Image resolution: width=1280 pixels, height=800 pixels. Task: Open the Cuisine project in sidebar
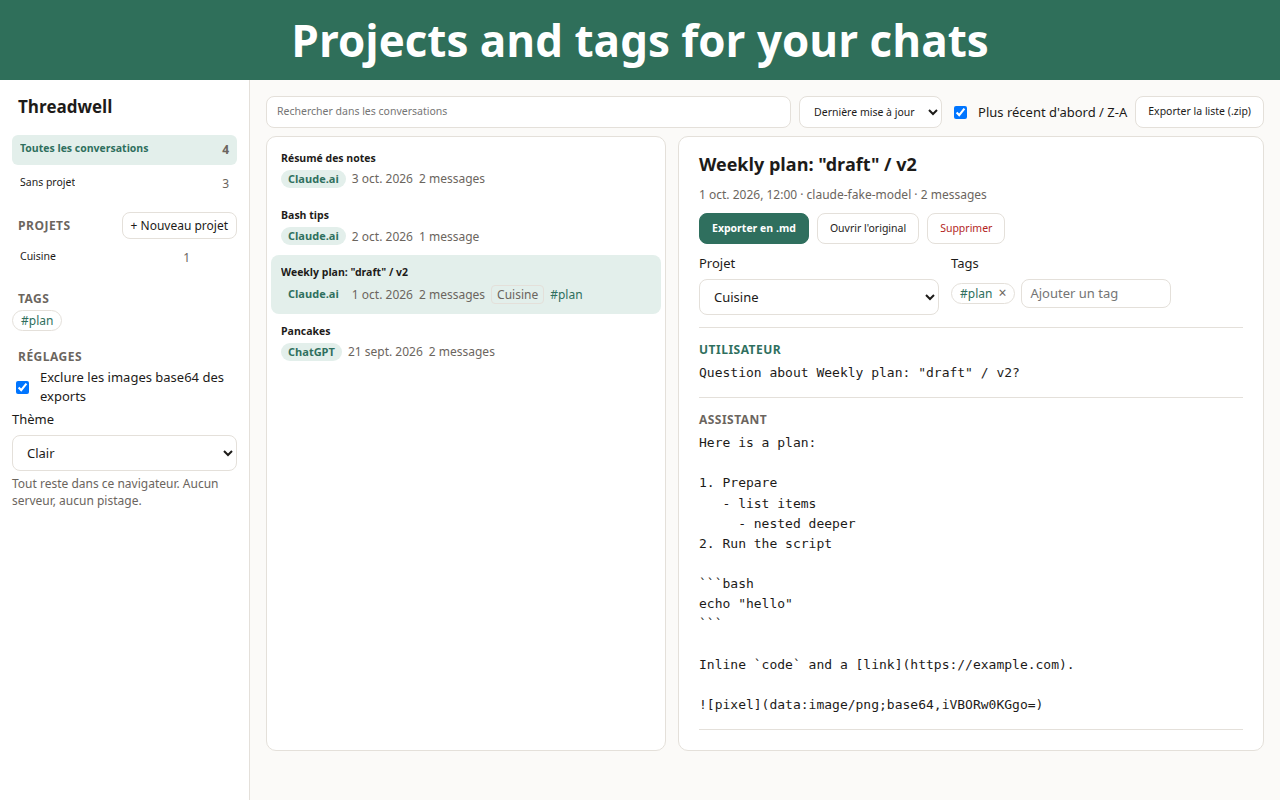(104, 257)
